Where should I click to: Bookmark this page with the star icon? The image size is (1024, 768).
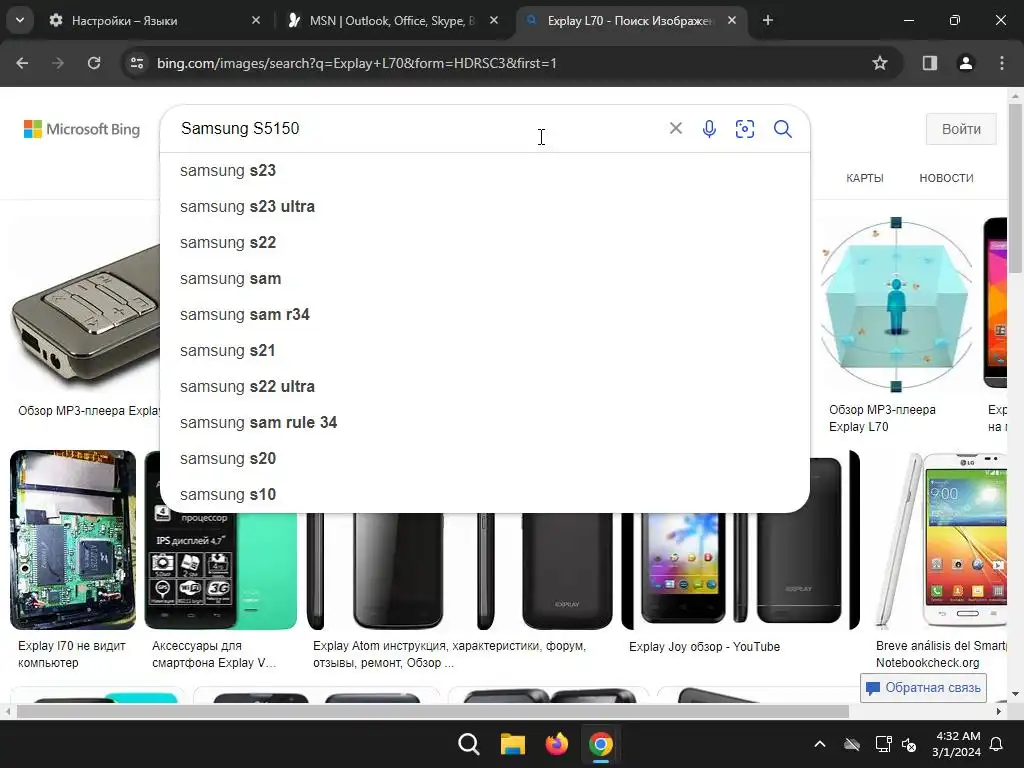880,63
